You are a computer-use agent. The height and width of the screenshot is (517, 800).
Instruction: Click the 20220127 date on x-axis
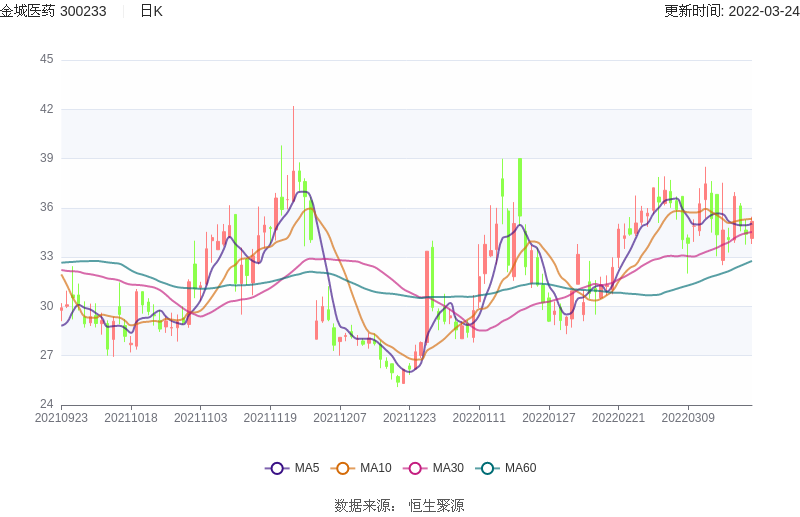coord(548,417)
